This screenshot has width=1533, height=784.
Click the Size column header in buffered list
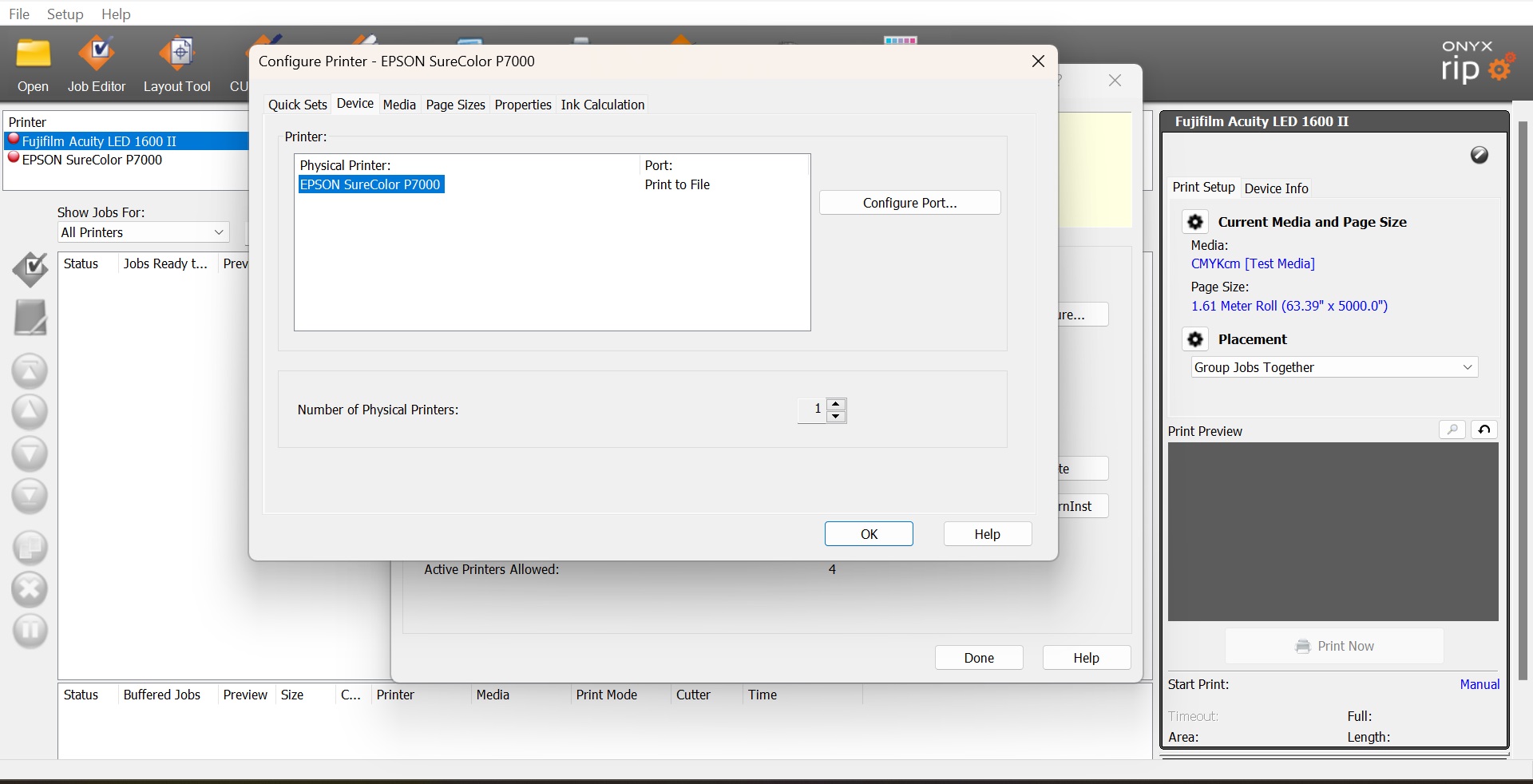pyautogui.click(x=306, y=695)
